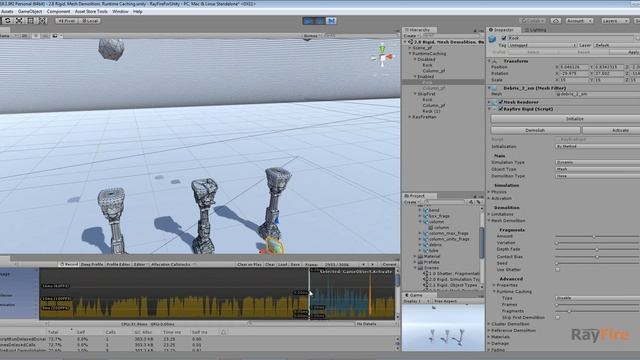Open the Asset Store Tools menu

(91, 11)
